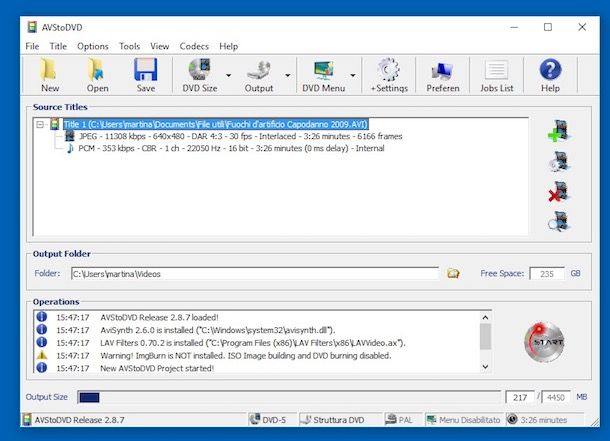Click the round START button

click(545, 342)
